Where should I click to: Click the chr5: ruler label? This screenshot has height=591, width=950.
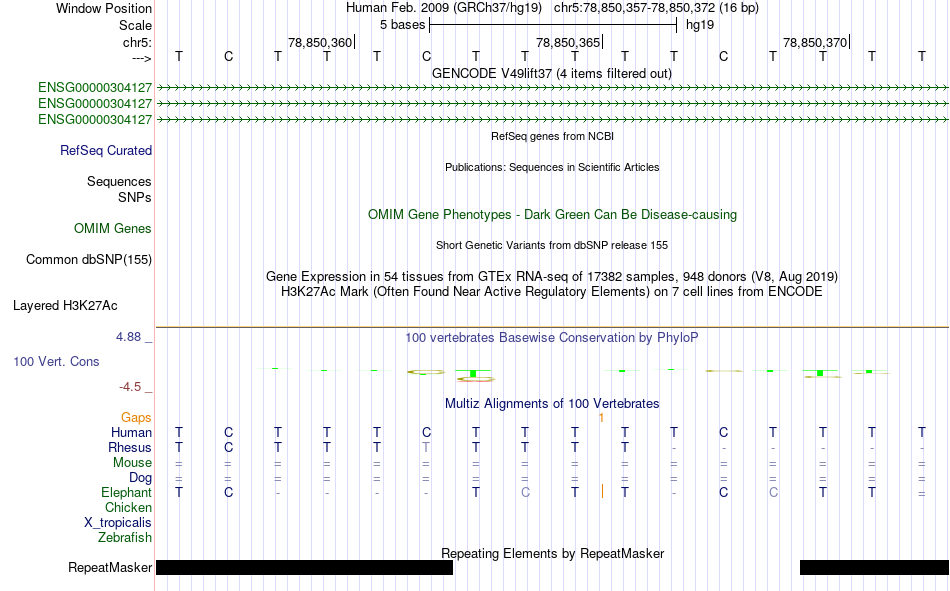(137, 42)
